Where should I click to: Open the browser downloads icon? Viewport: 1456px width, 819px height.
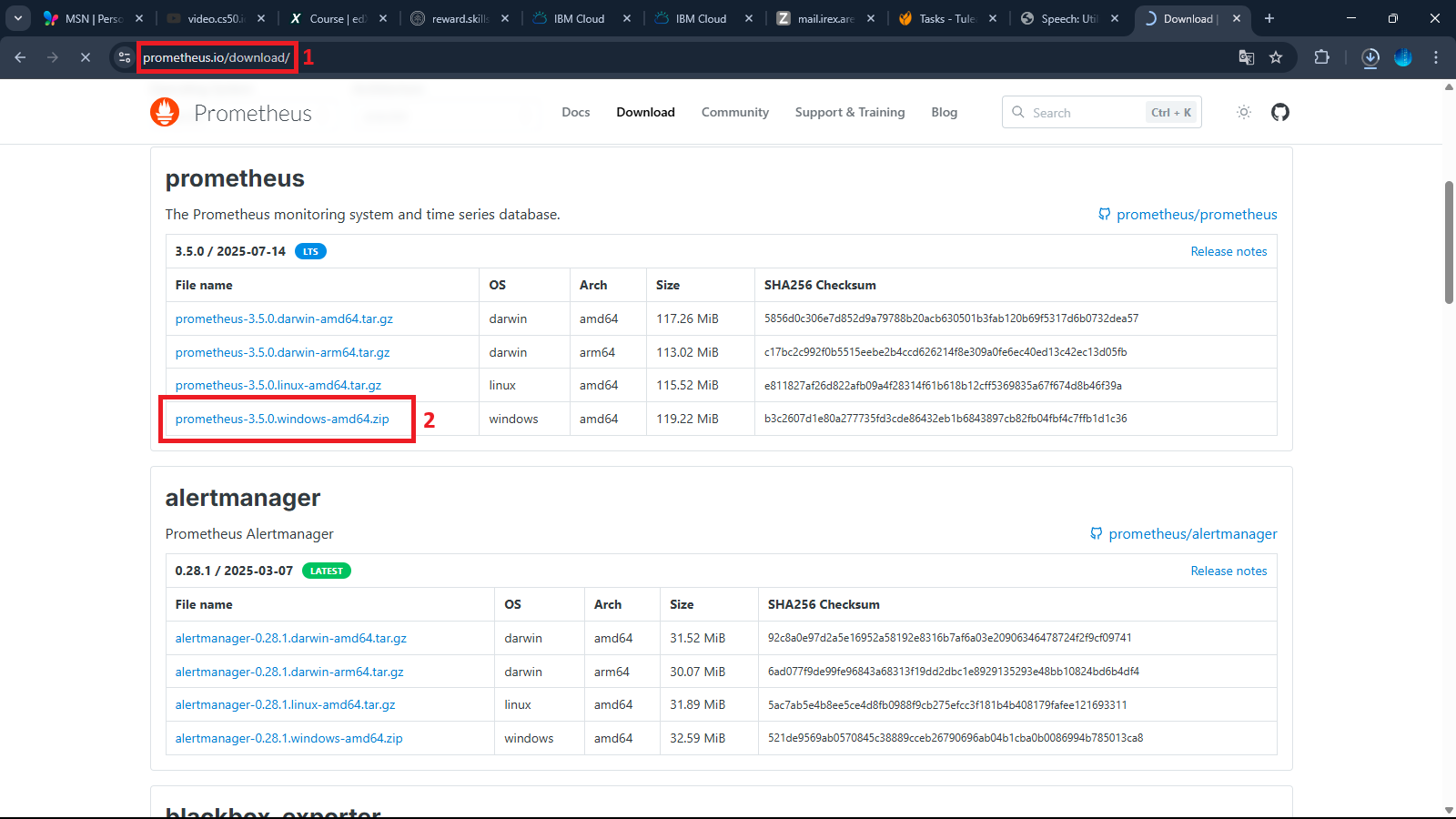pos(1370,57)
